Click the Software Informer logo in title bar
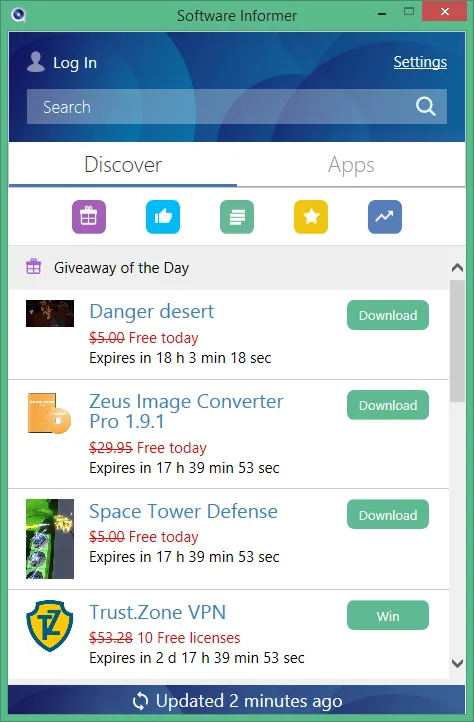The height and width of the screenshot is (722, 474). pyautogui.click(x=18, y=15)
